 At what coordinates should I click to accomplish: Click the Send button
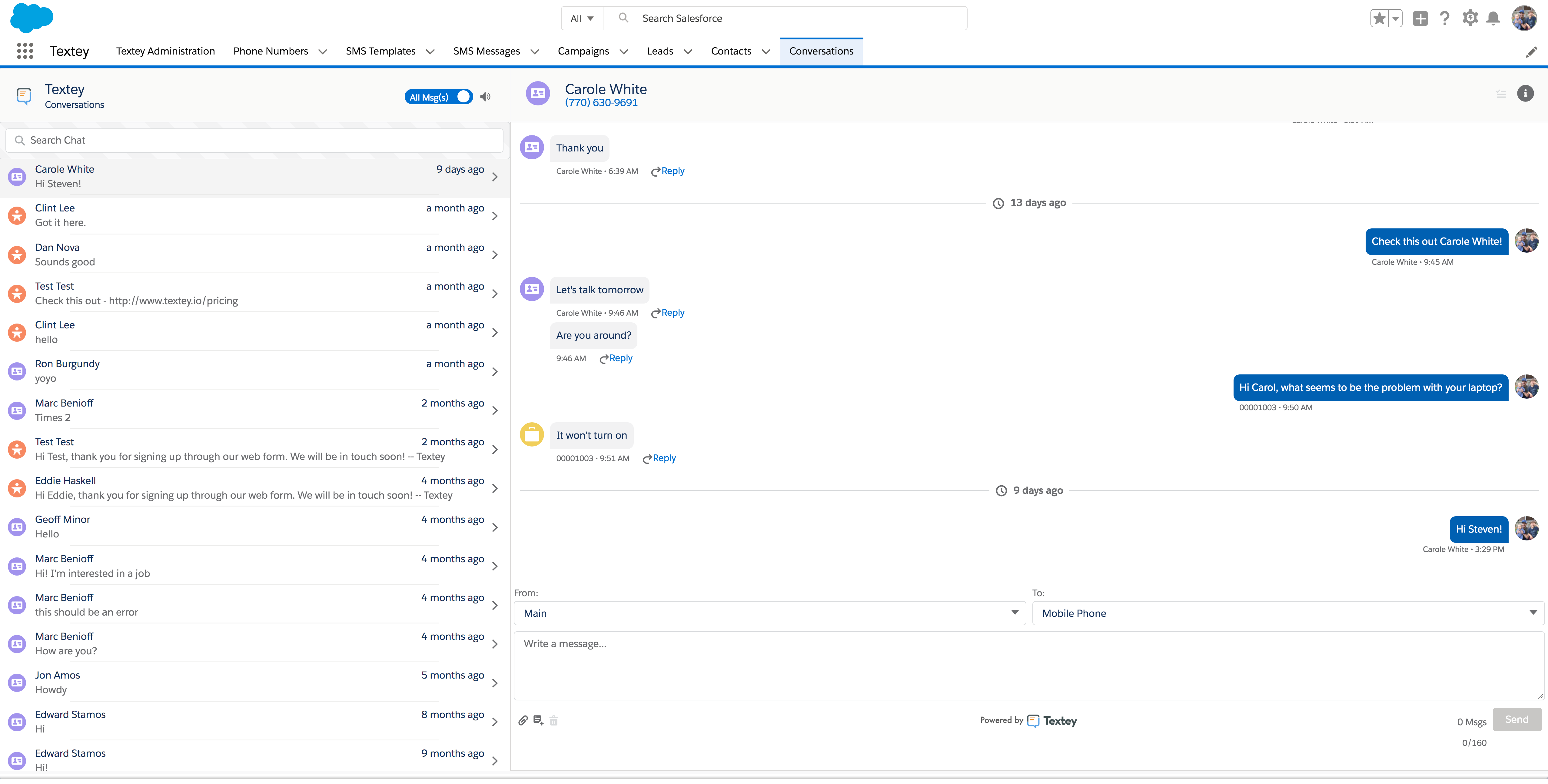pos(1517,719)
